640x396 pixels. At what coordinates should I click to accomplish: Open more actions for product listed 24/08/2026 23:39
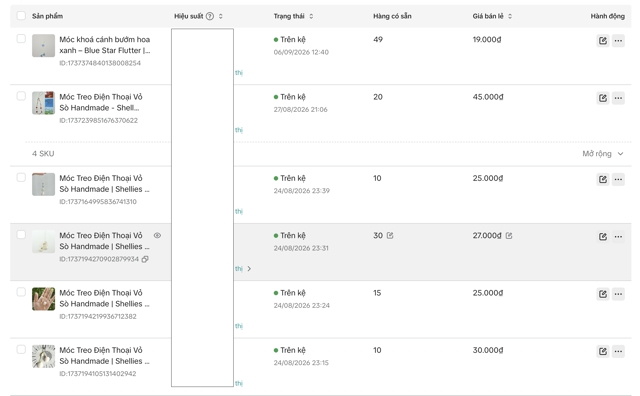pyautogui.click(x=618, y=179)
